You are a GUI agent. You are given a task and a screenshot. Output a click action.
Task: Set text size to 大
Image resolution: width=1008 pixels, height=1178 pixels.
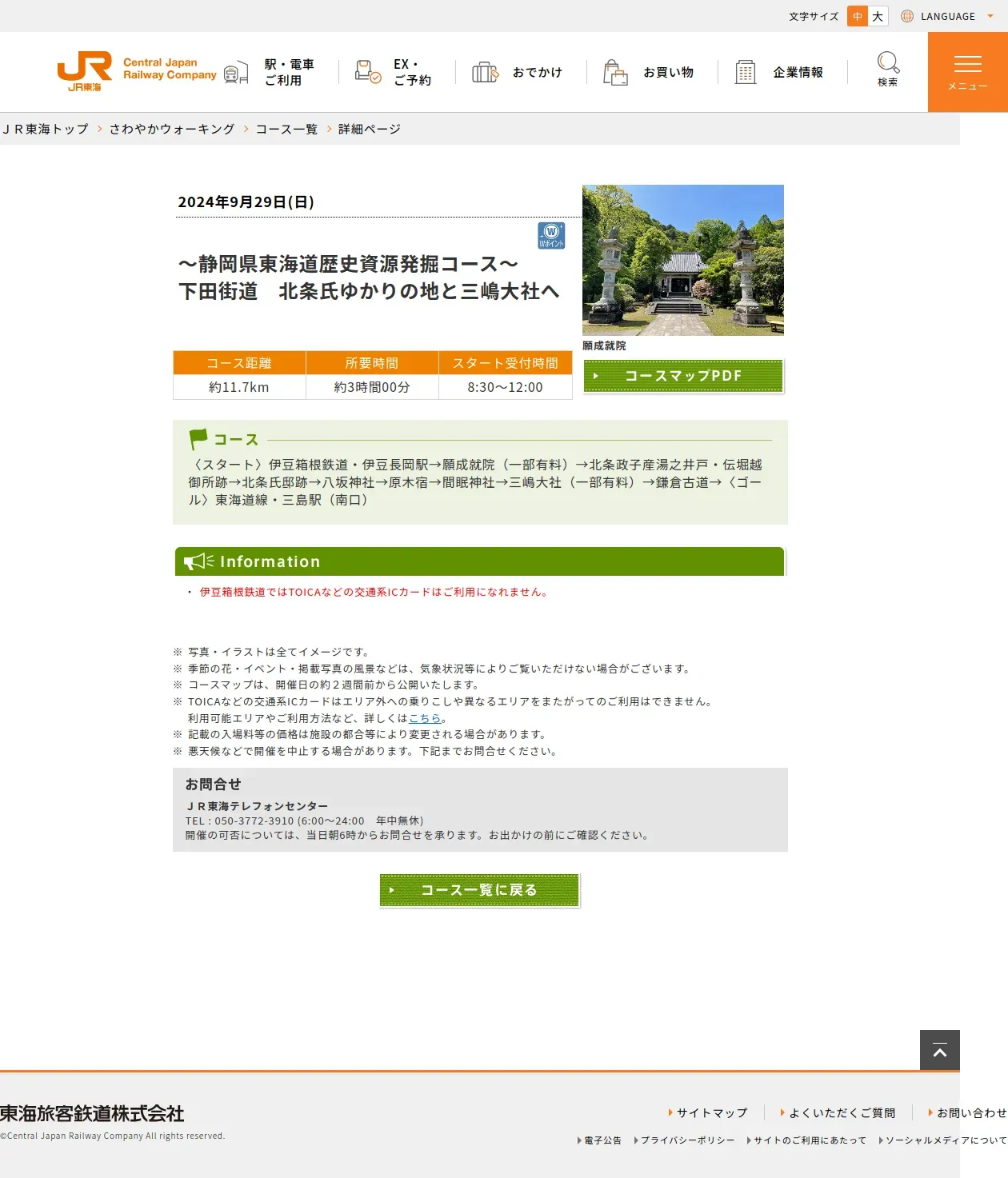click(x=878, y=16)
